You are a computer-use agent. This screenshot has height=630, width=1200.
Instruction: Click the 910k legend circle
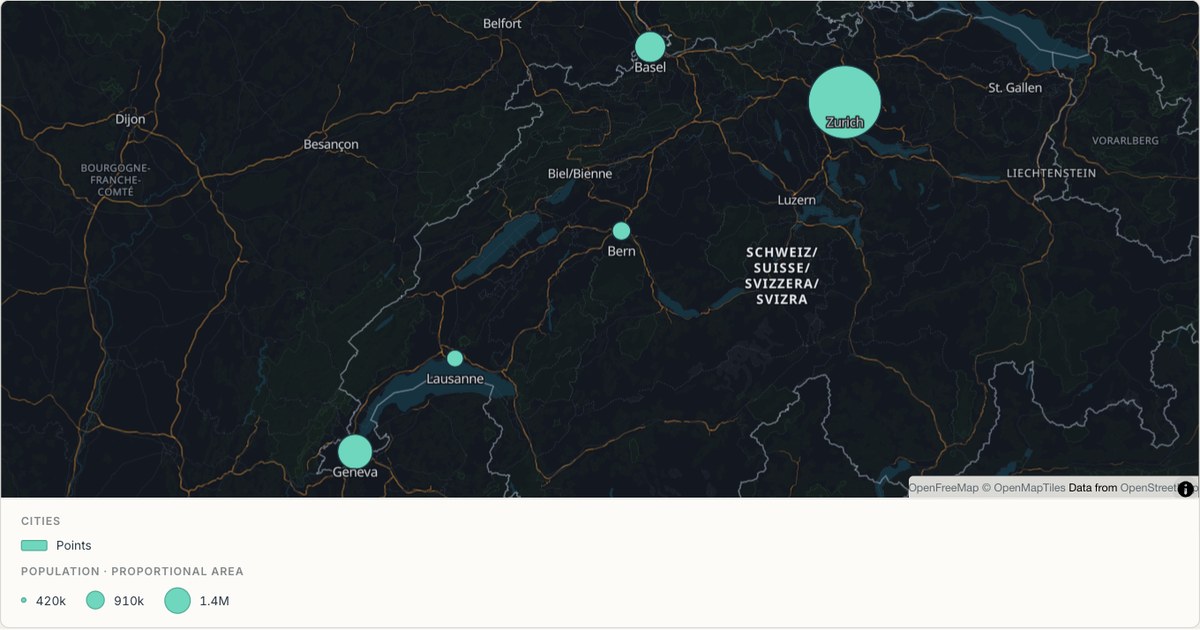[x=95, y=600]
